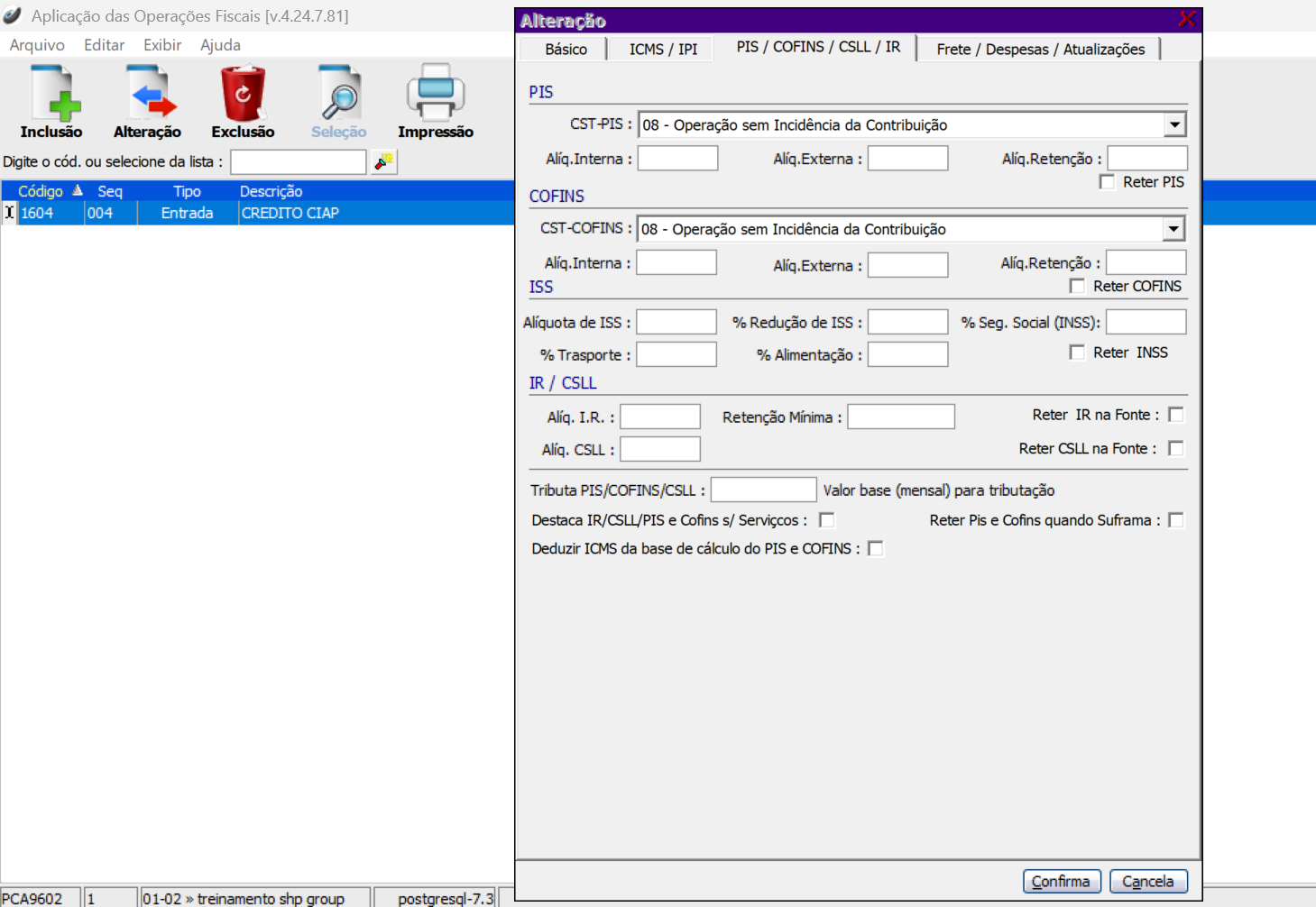Click the Seleção magnifier icon
The image size is (1316, 907).
(x=339, y=93)
